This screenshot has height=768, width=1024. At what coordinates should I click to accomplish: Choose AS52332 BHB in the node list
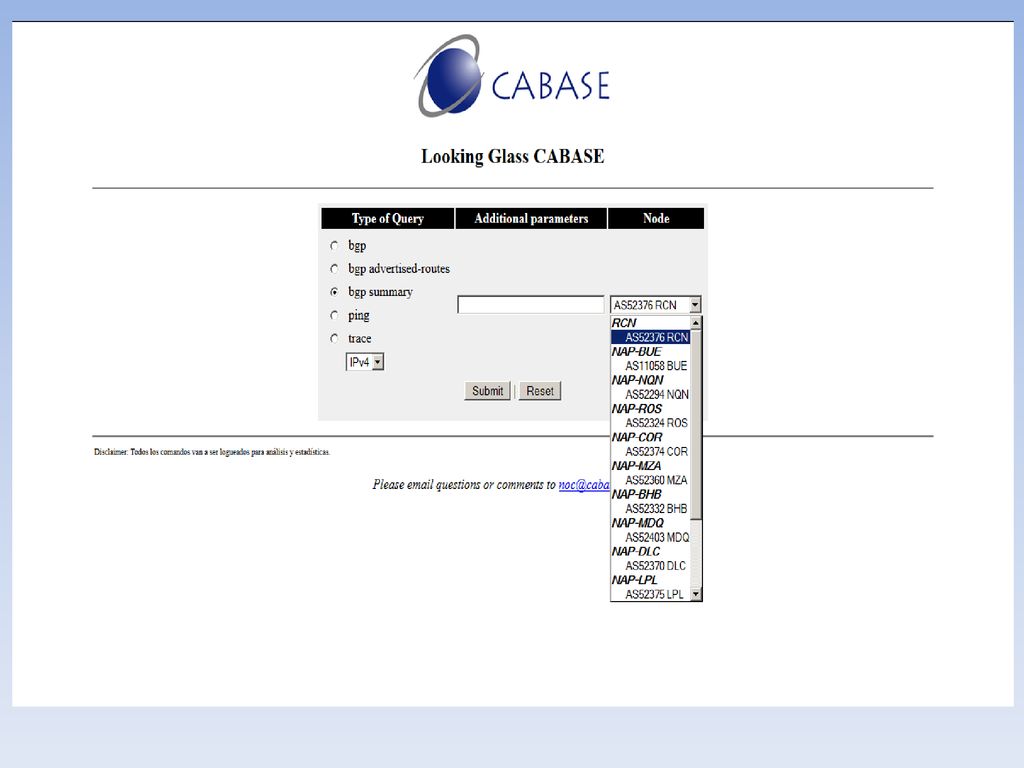point(650,509)
